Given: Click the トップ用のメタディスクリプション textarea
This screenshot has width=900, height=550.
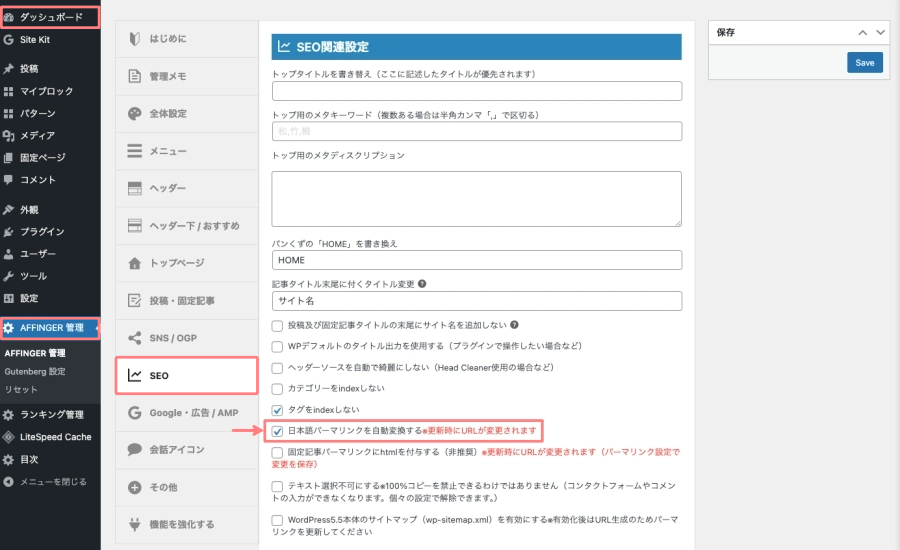Looking at the screenshot, I should (x=477, y=199).
